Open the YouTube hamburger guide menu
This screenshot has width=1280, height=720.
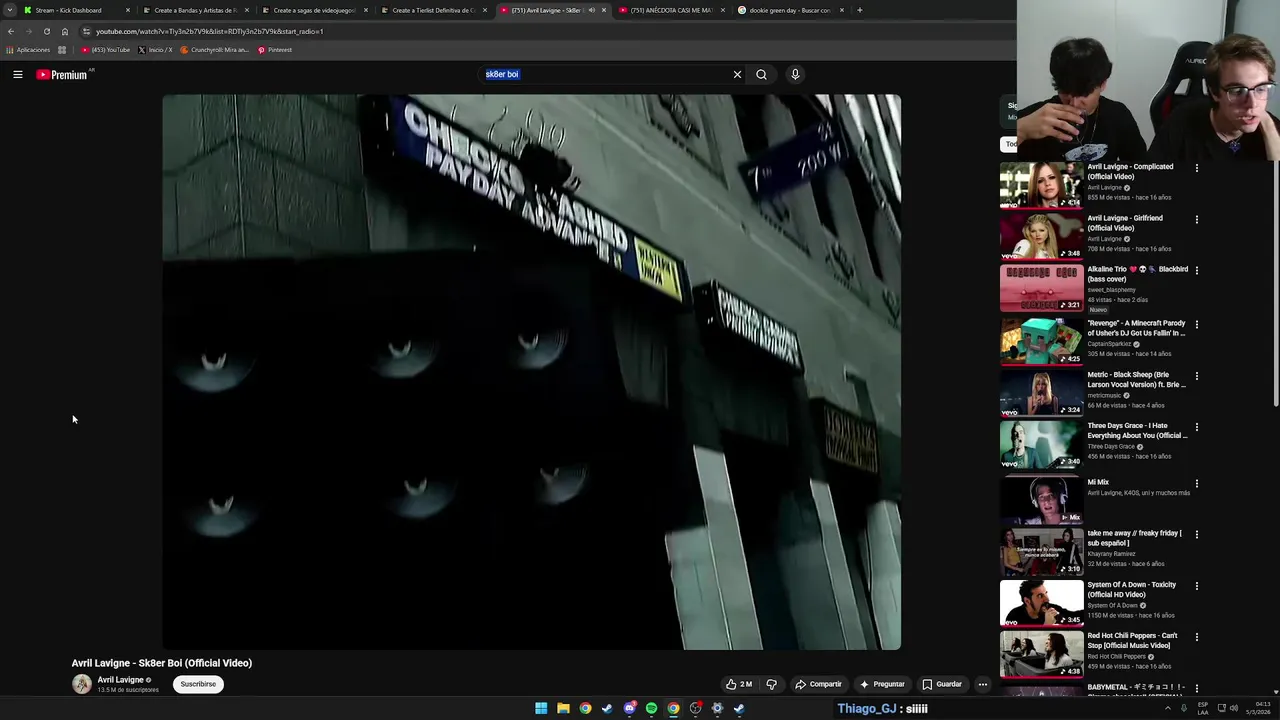[18, 74]
